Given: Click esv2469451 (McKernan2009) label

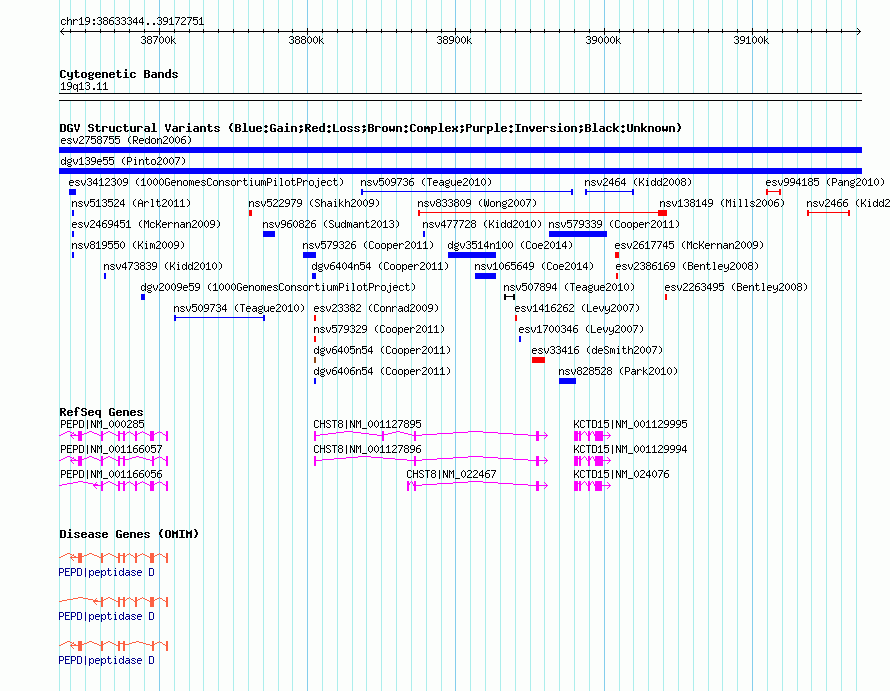Looking at the screenshot, I should (146, 224).
